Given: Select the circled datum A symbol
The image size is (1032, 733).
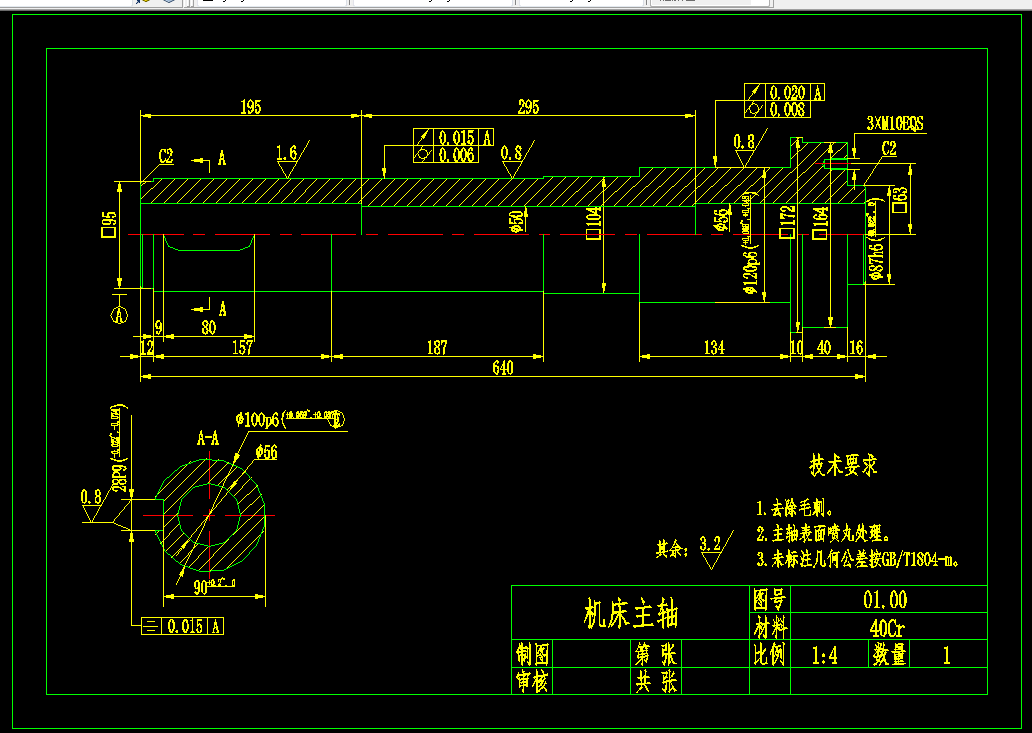Looking at the screenshot, I should point(119,315).
